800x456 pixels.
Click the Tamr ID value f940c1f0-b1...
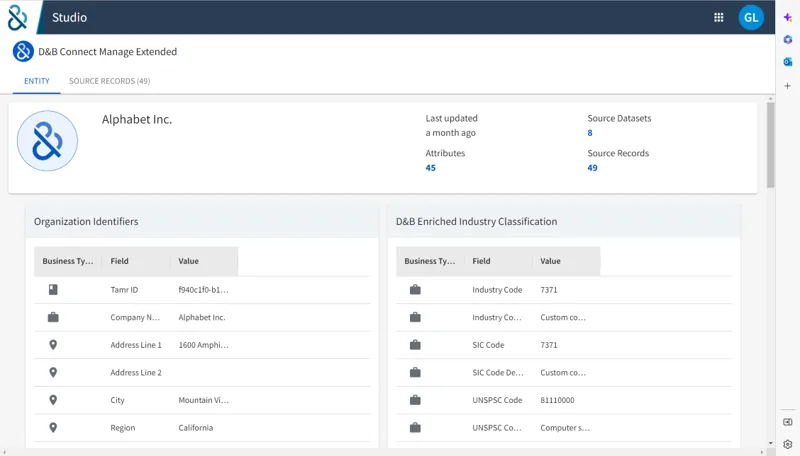click(x=204, y=290)
